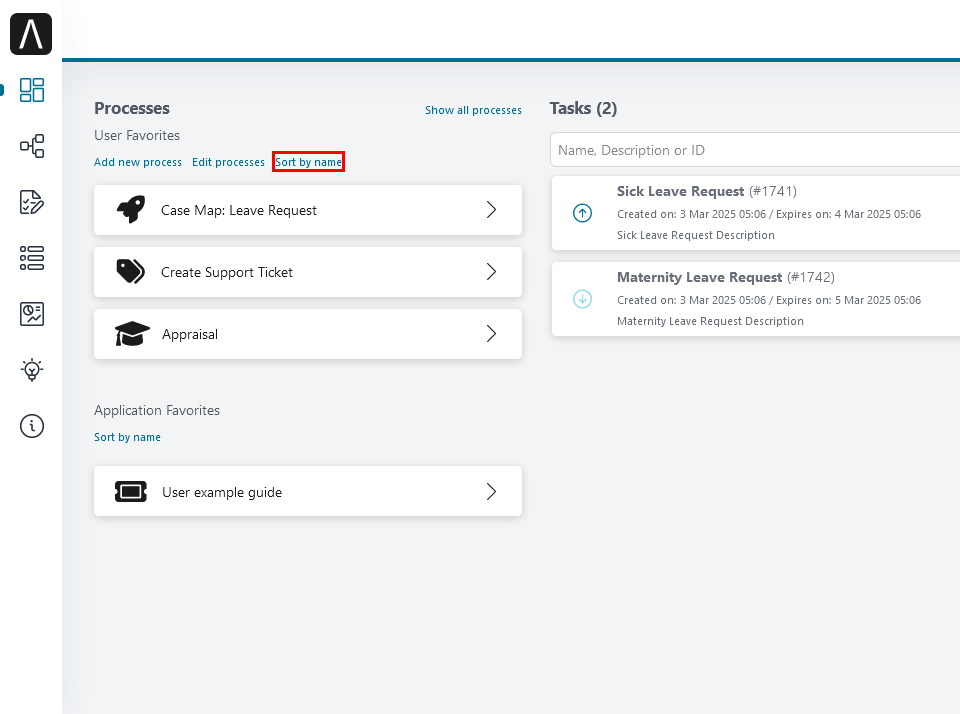
Task: Click the up-arrow priority icon on Sick Leave
Action: point(583,213)
